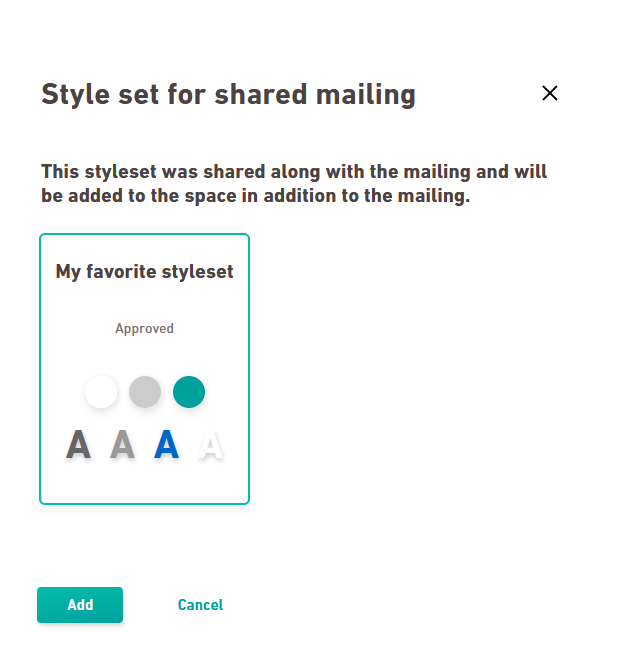The width and height of the screenshot is (620, 664).
Task: Click the 'Style set for shared mailing' heading
Action: 228,95
